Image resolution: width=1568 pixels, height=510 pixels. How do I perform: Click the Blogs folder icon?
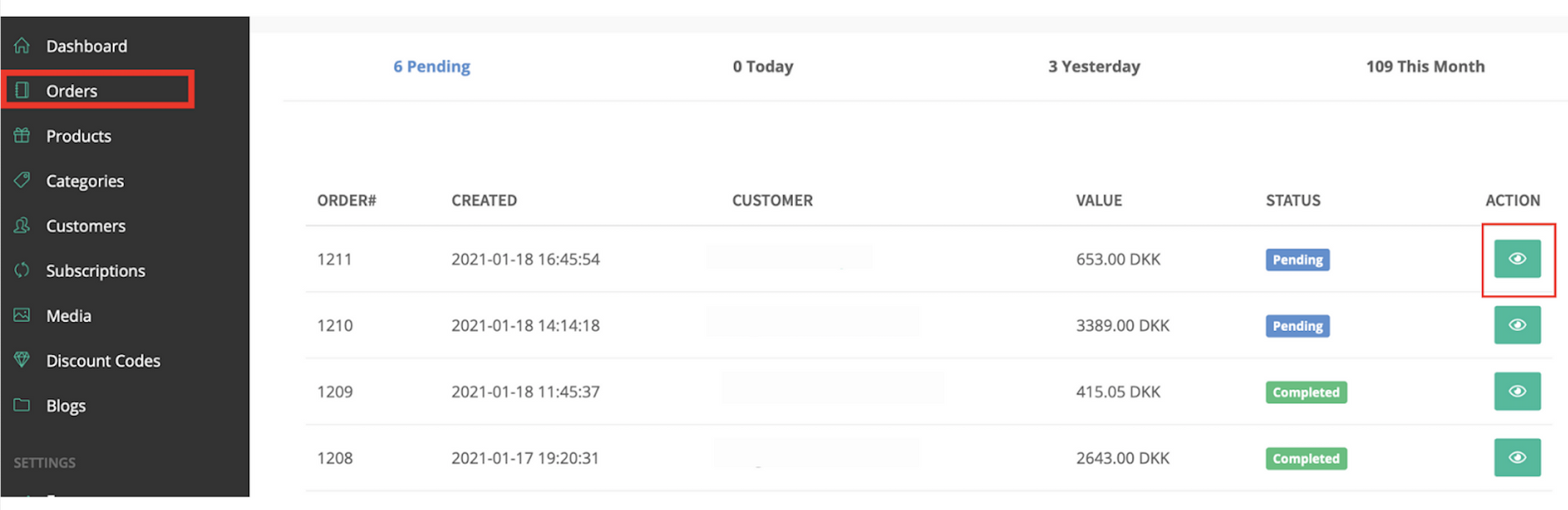point(22,405)
